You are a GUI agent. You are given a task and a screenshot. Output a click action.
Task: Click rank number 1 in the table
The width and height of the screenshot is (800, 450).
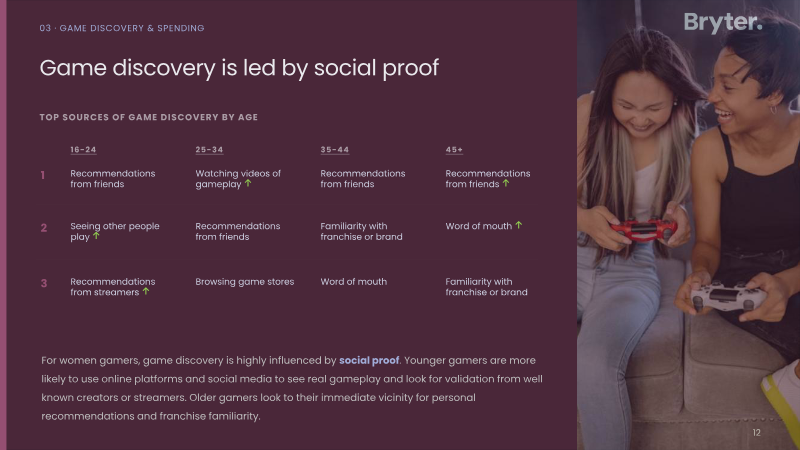[x=43, y=176]
